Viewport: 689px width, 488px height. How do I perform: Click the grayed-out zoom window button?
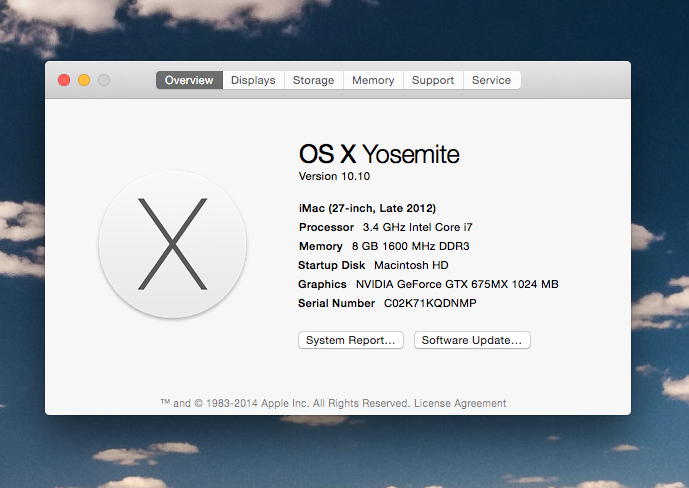(x=104, y=80)
